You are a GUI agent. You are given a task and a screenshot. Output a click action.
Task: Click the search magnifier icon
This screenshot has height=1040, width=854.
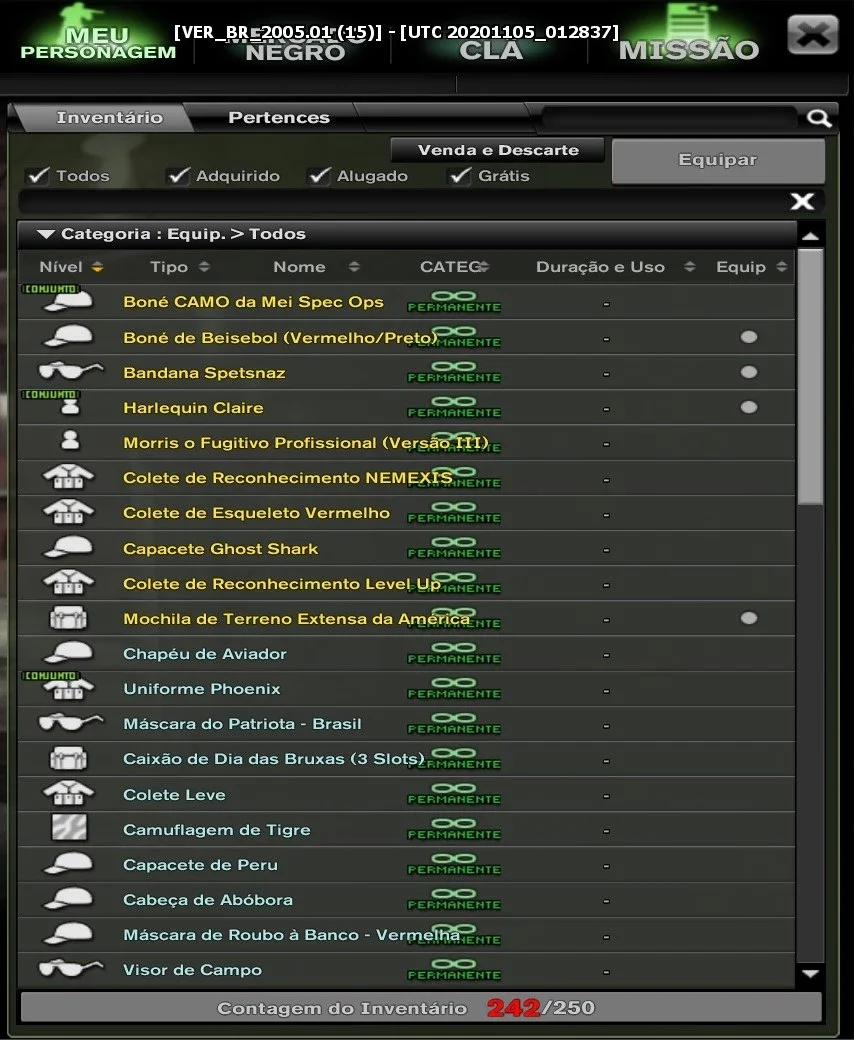(x=819, y=118)
